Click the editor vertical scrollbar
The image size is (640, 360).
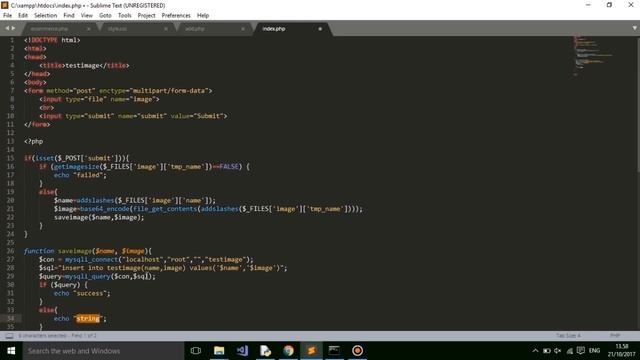point(638,104)
